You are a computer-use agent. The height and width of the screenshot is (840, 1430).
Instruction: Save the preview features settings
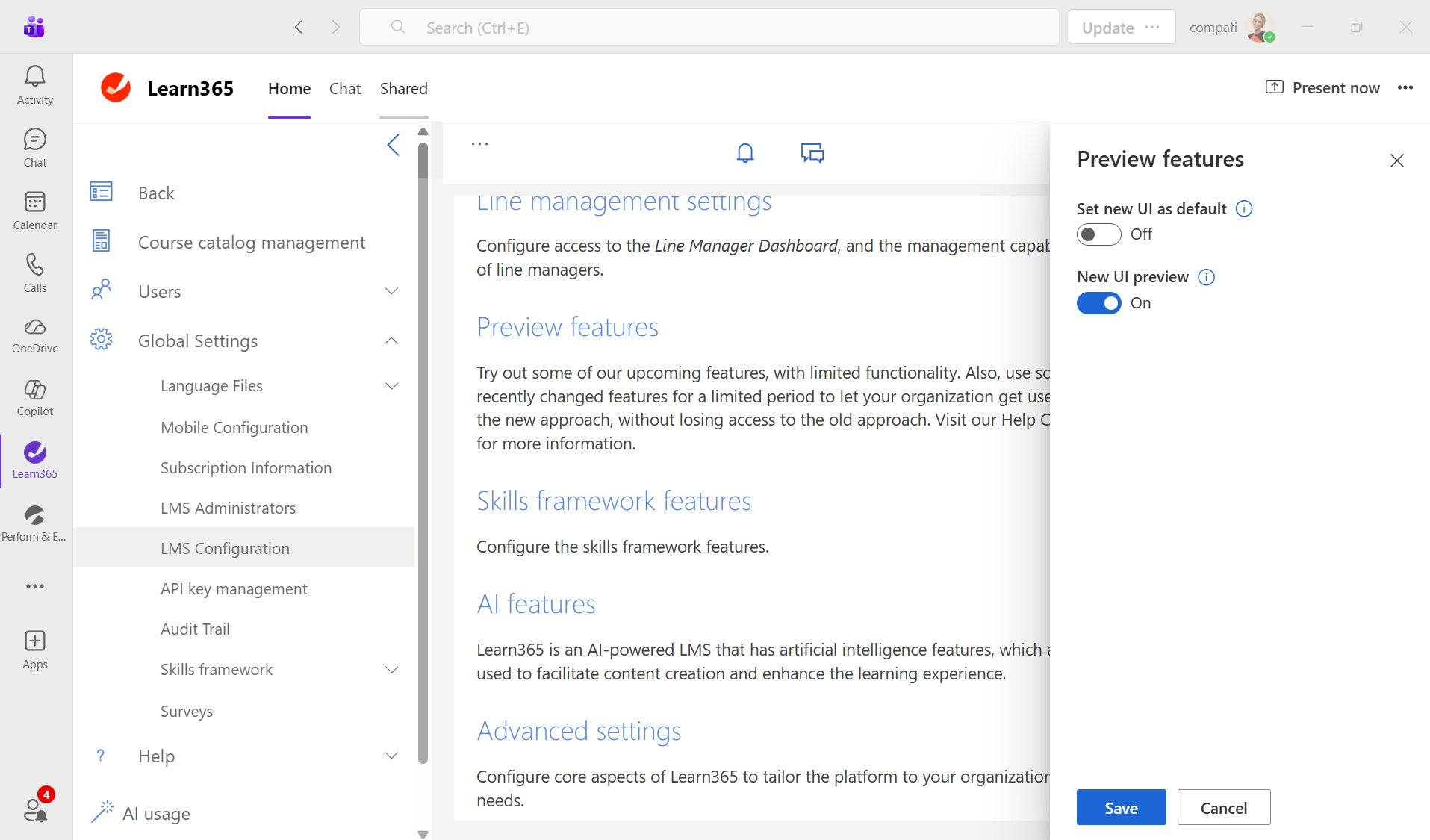[1121, 807]
